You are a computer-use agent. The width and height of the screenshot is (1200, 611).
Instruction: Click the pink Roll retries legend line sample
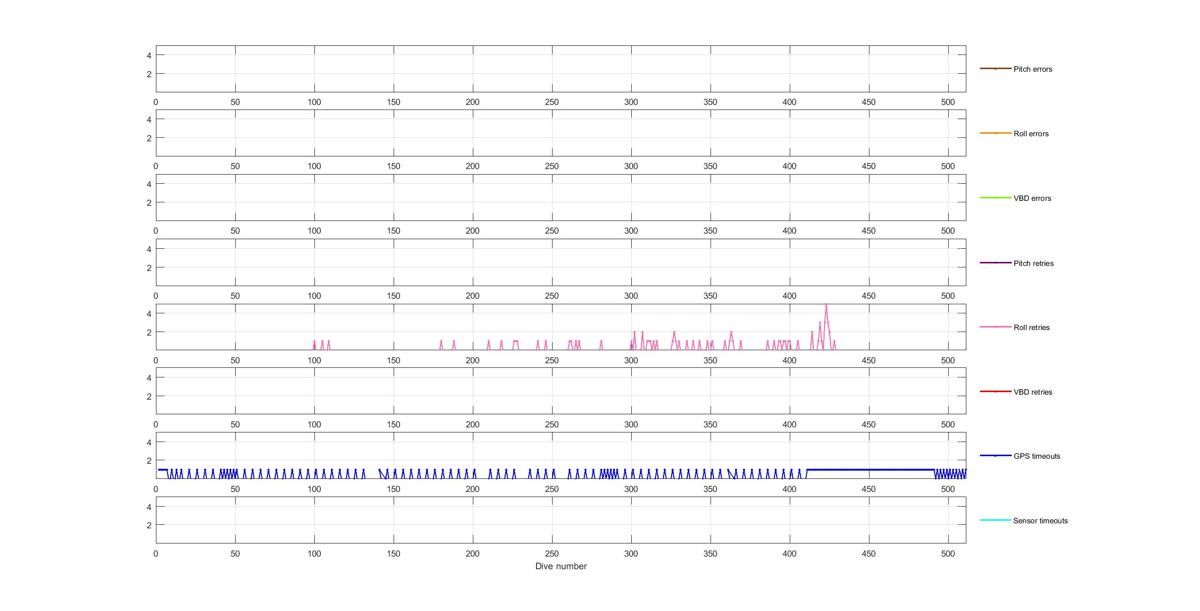point(995,327)
